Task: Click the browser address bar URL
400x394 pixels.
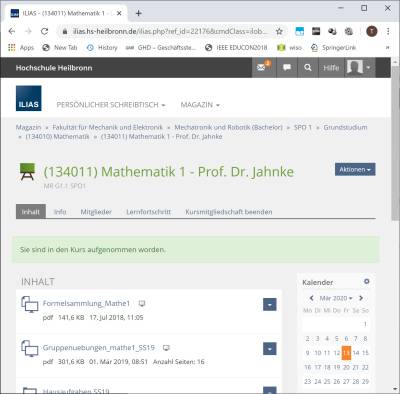Action: click(x=170, y=31)
